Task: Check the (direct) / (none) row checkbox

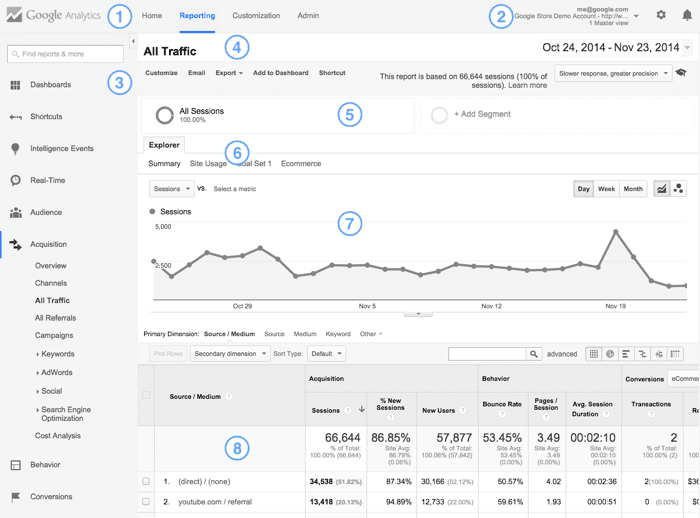Action: pyautogui.click(x=146, y=481)
